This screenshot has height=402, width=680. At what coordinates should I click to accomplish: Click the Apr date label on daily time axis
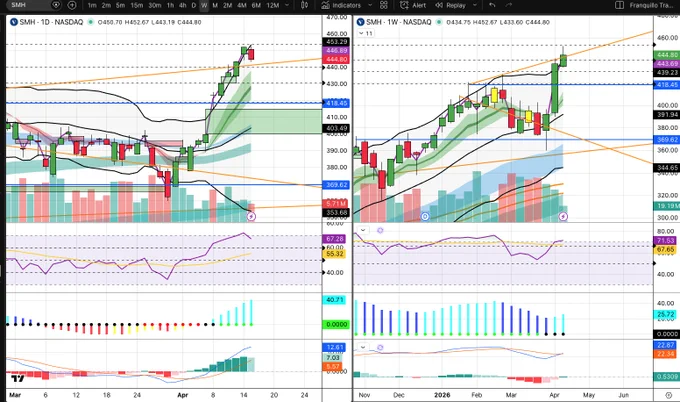click(x=183, y=395)
